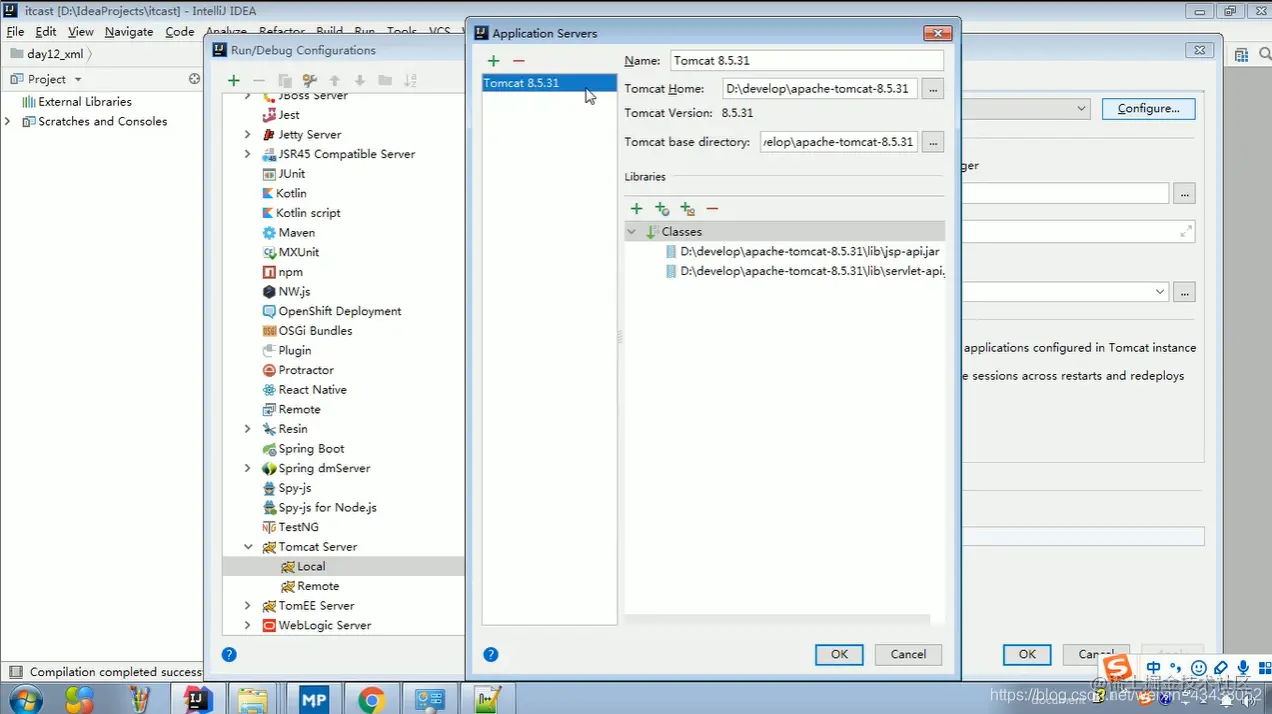
Task: Open the Code menu
Action: 179,31
